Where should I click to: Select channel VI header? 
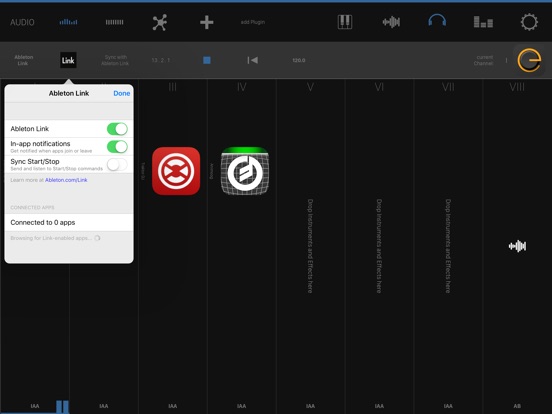click(379, 87)
